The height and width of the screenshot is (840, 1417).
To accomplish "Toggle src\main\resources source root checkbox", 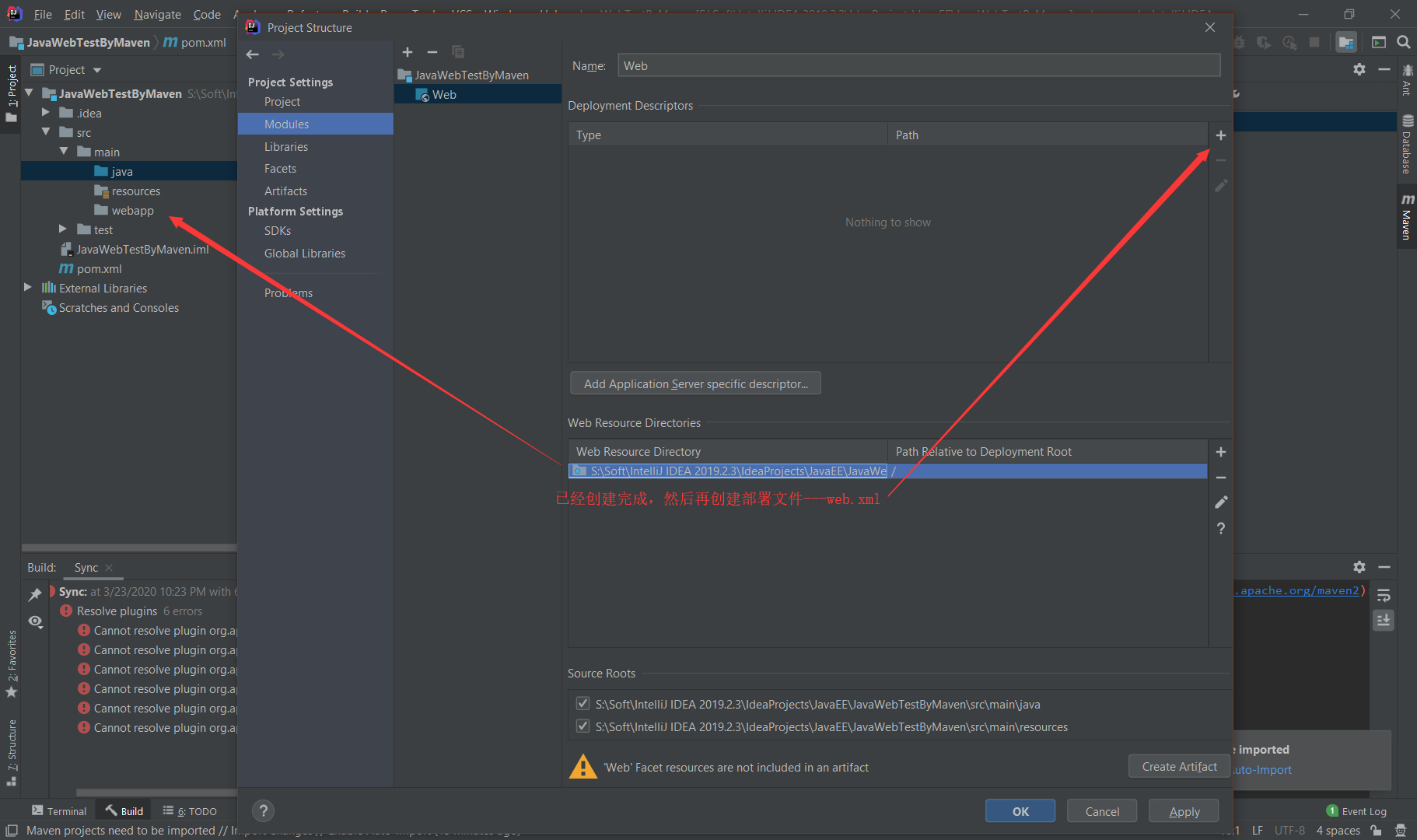I will 583,726.
